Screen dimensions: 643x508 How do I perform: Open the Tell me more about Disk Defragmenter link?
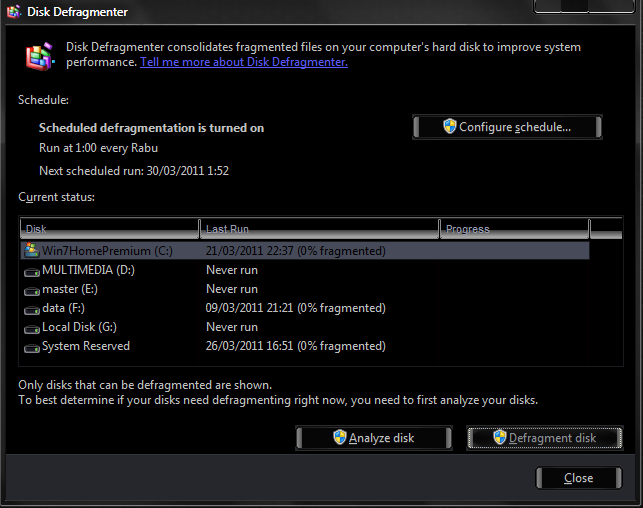click(x=244, y=62)
